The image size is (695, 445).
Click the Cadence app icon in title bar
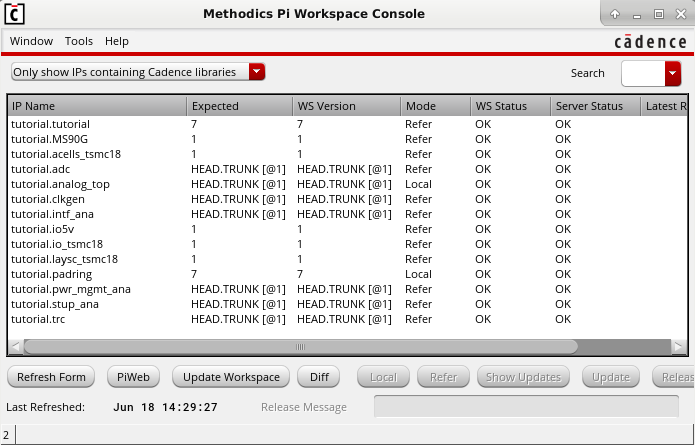[x=16, y=14]
